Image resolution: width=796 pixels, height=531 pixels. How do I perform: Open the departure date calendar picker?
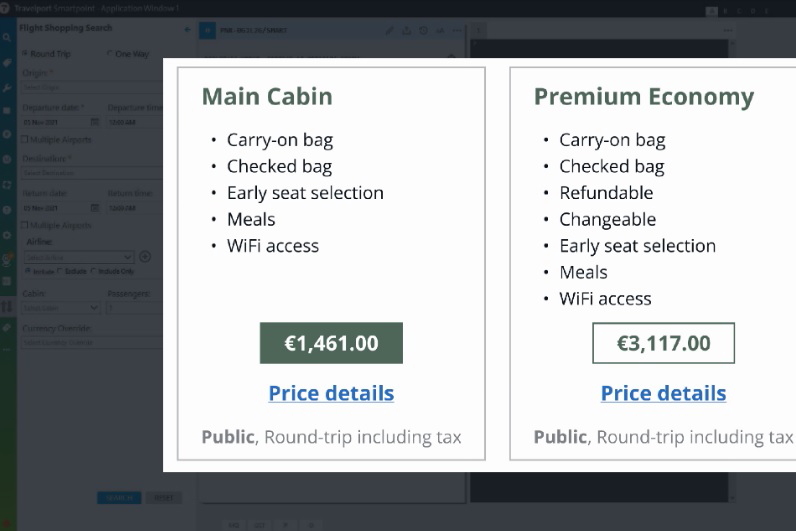click(95, 122)
